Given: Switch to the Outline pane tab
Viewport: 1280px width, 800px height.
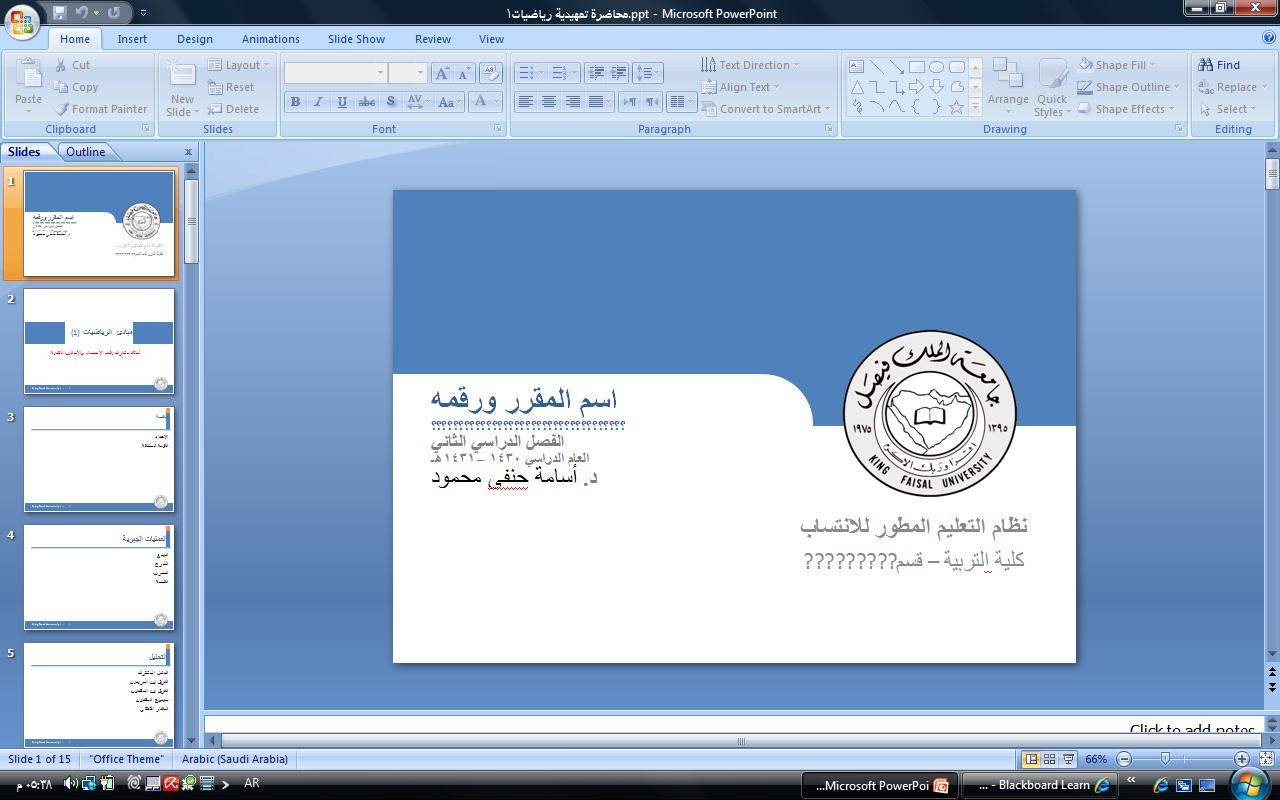Looking at the screenshot, I should pos(86,152).
